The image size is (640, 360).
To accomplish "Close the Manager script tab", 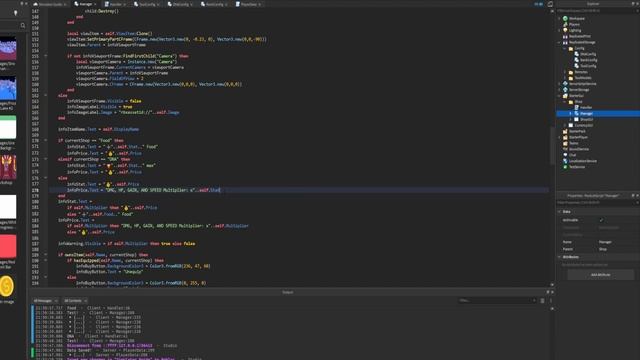I will pyautogui.click(x=95, y=4).
